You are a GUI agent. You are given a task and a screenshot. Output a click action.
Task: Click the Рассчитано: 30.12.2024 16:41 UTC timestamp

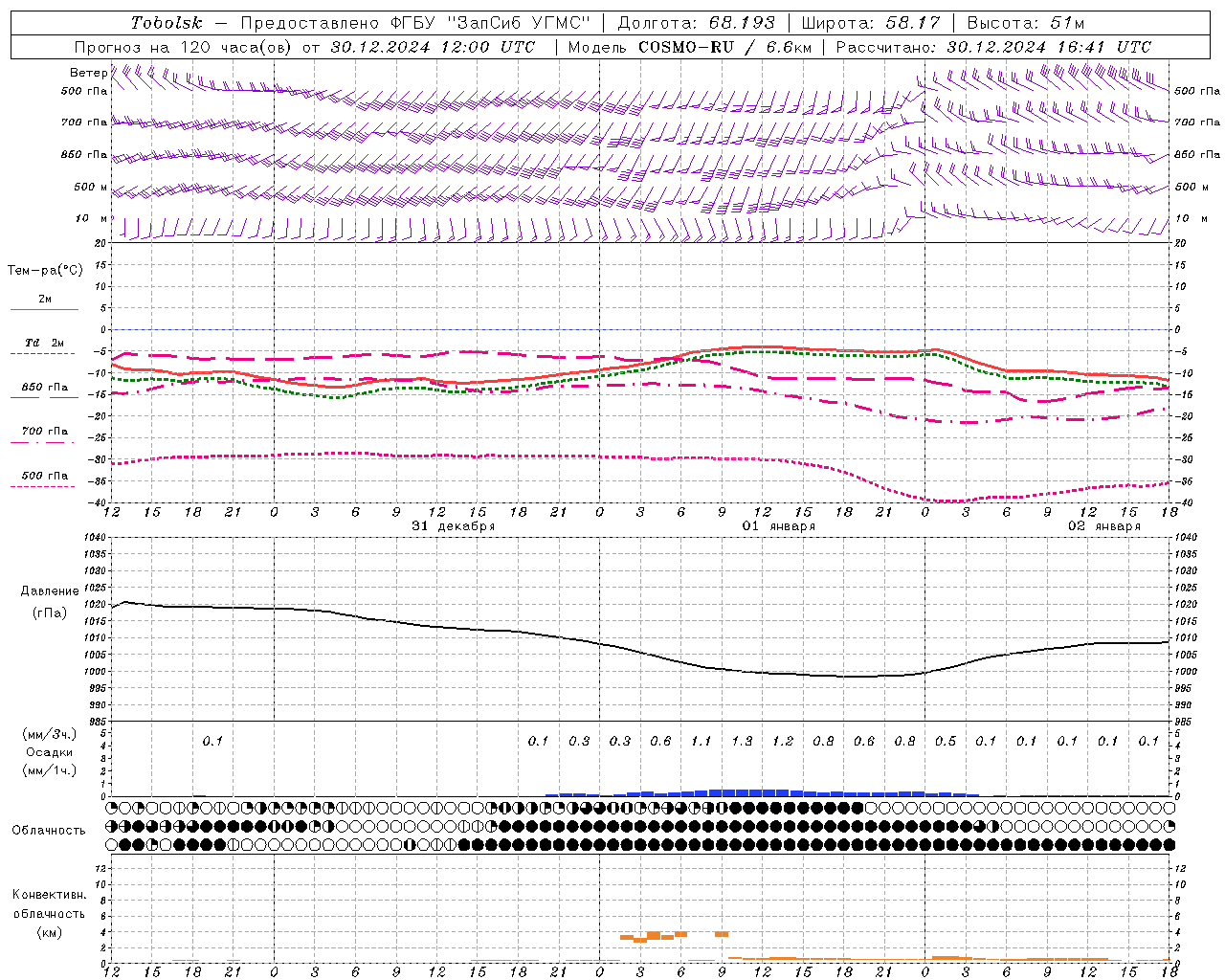pos(993,47)
